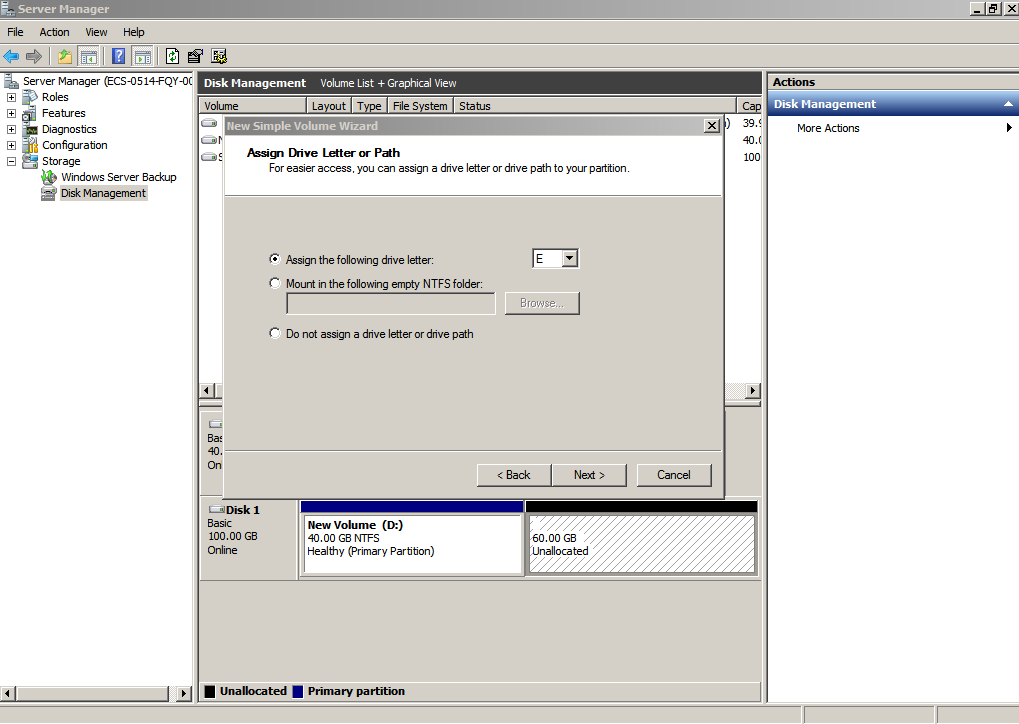Click the Refresh toolbar icon
1019x724 pixels.
click(x=172, y=57)
